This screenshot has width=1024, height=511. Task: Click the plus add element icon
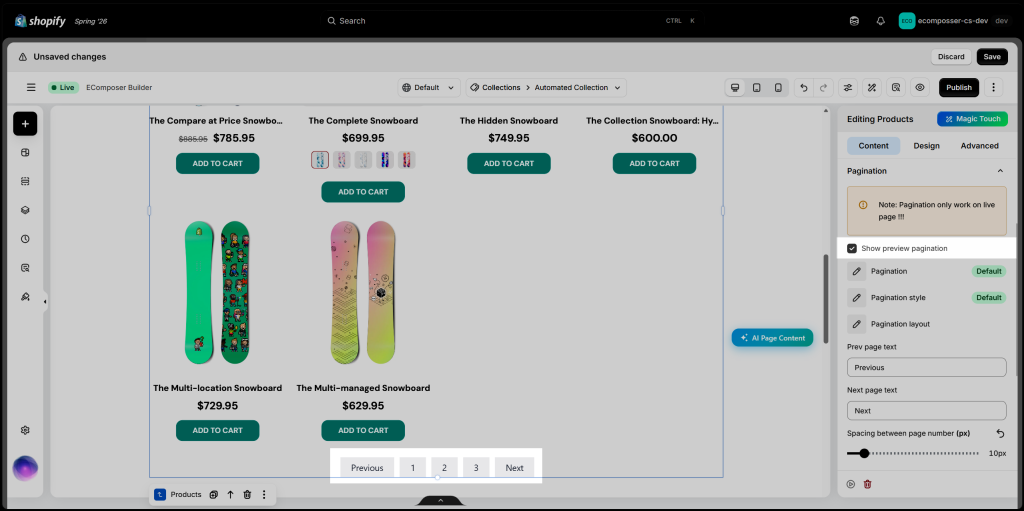25,124
